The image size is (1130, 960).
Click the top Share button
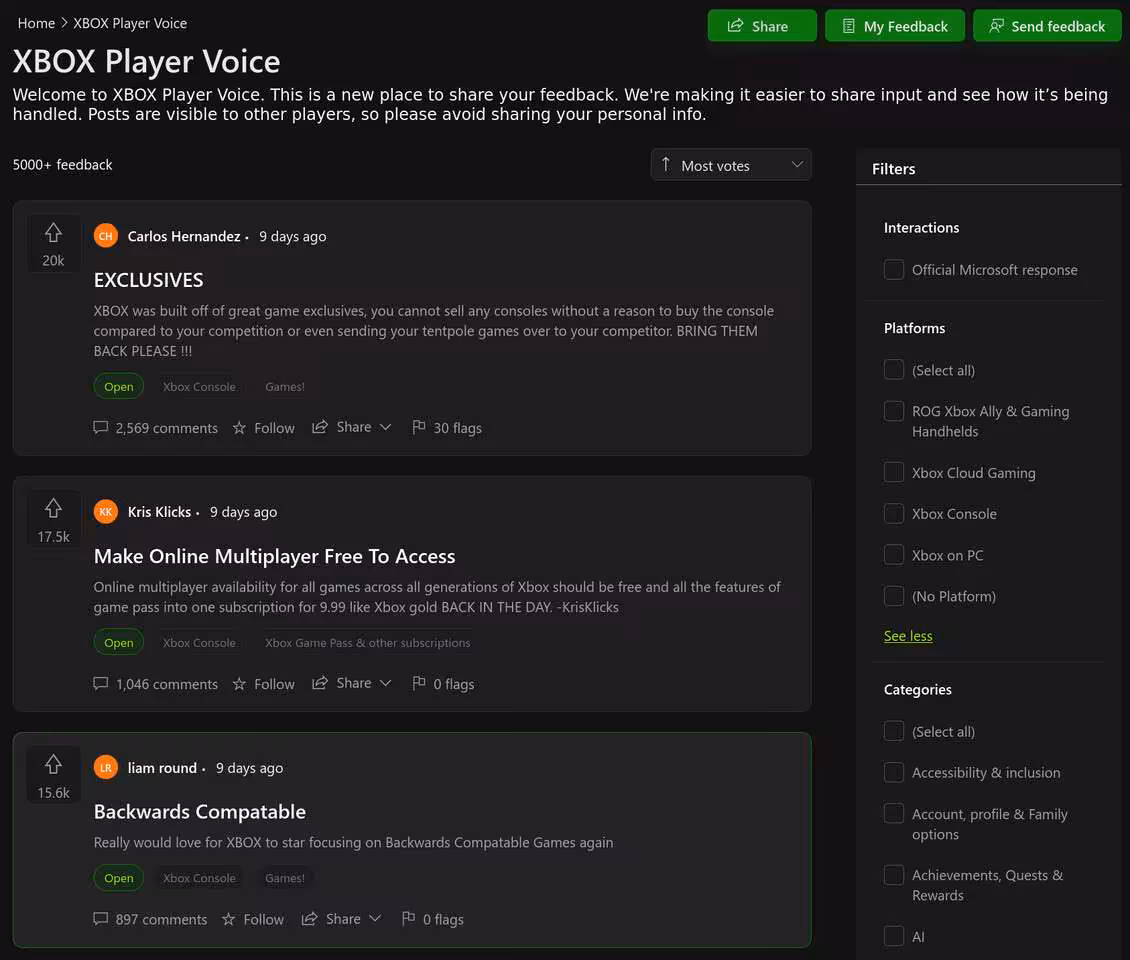click(x=762, y=26)
